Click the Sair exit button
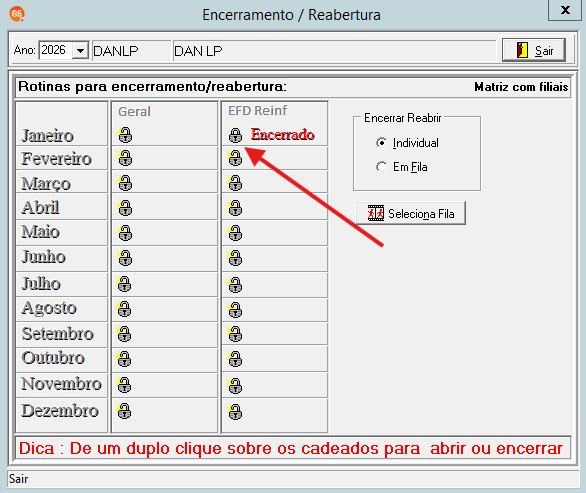 [534, 50]
